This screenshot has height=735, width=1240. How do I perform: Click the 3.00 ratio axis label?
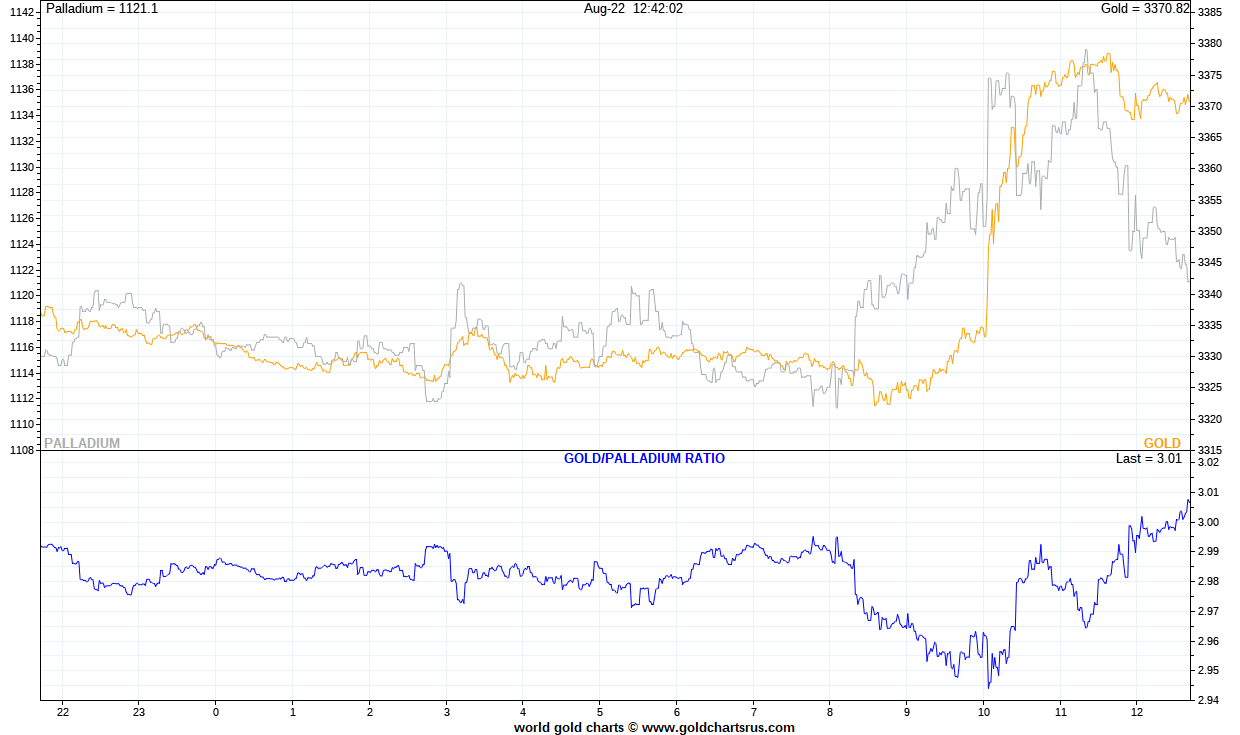(x=1208, y=522)
